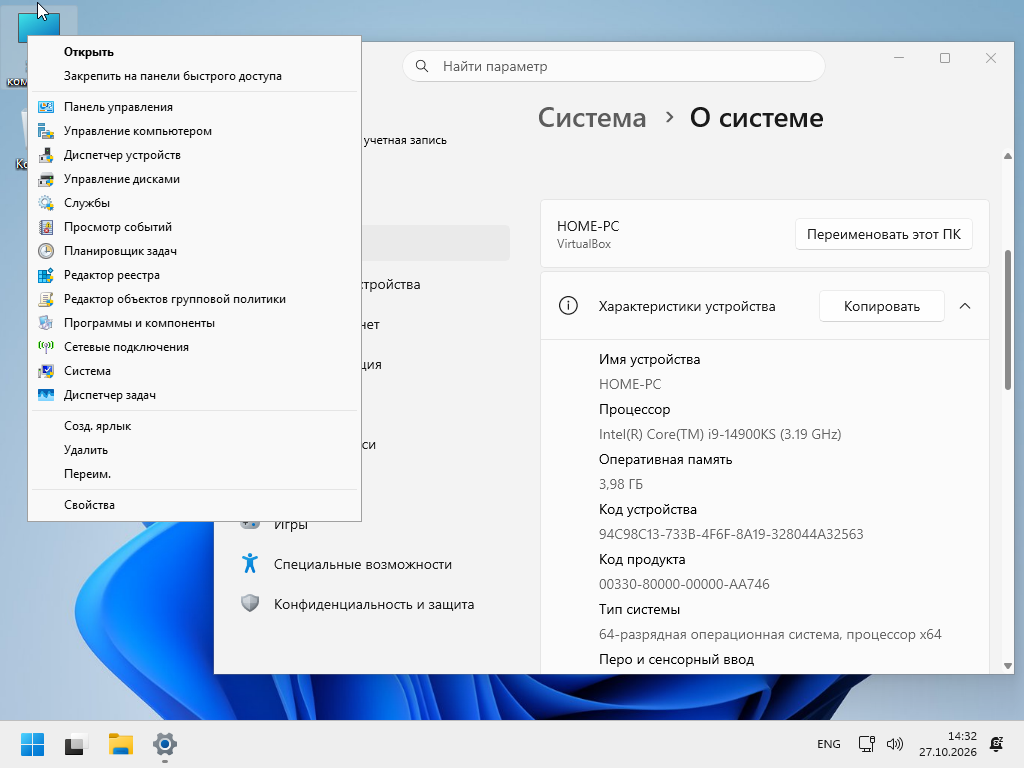Click the Сетевые подключения antenna icon
This screenshot has height=768, width=1024.
click(x=46, y=347)
